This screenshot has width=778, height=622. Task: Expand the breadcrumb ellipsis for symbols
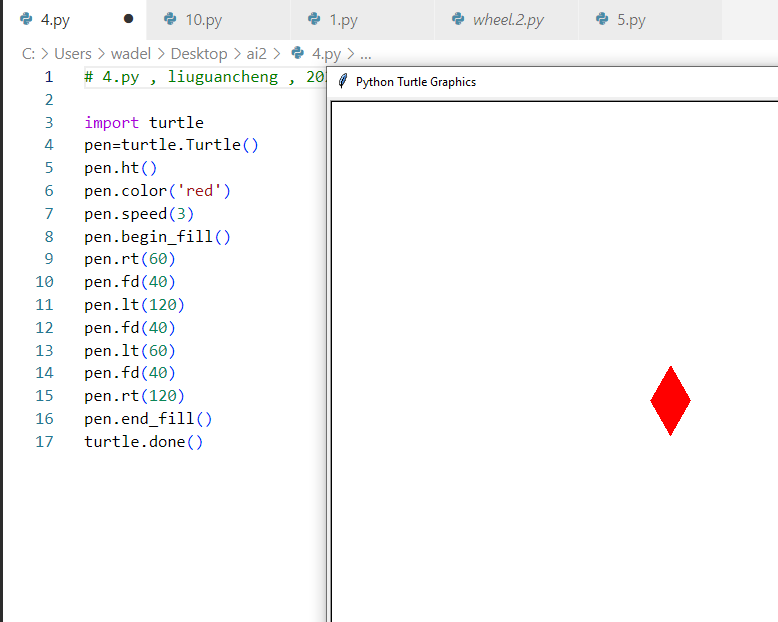[366, 54]
